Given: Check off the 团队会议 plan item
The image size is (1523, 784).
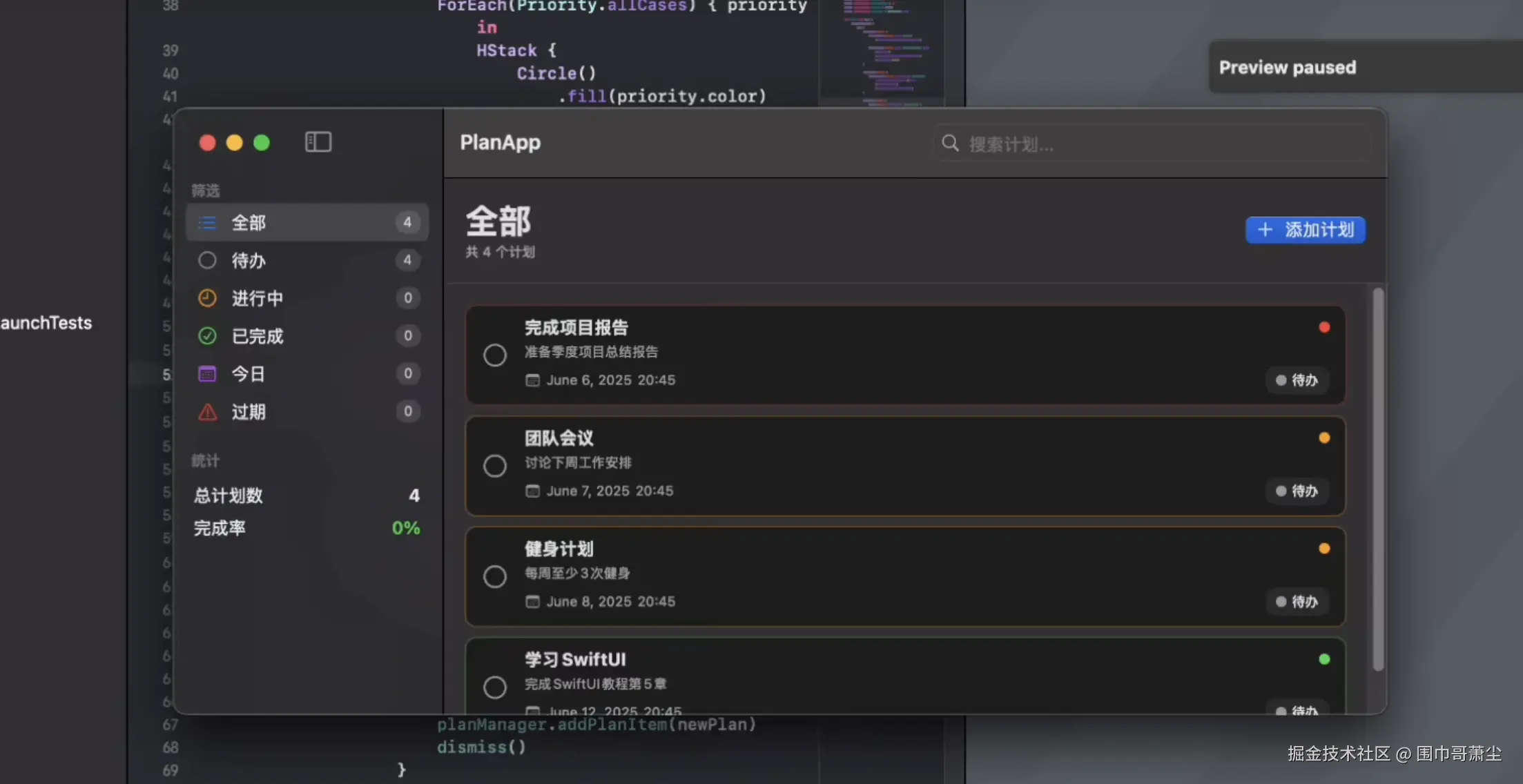Looking at the screenshot, I should tap(495, 466).
